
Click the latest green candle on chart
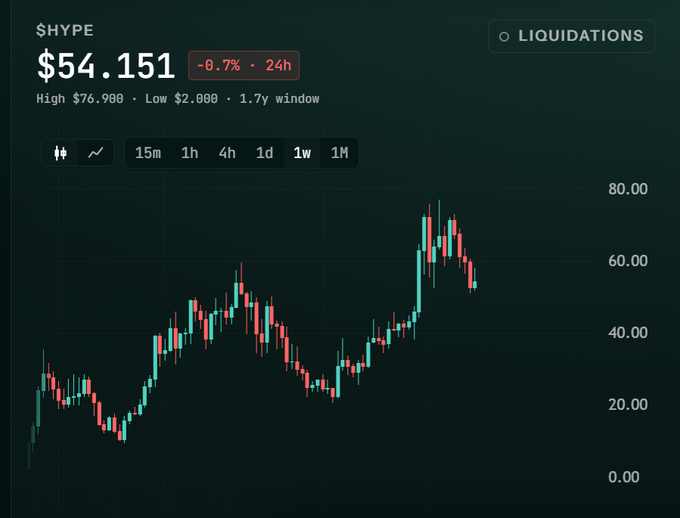(475, 284)
